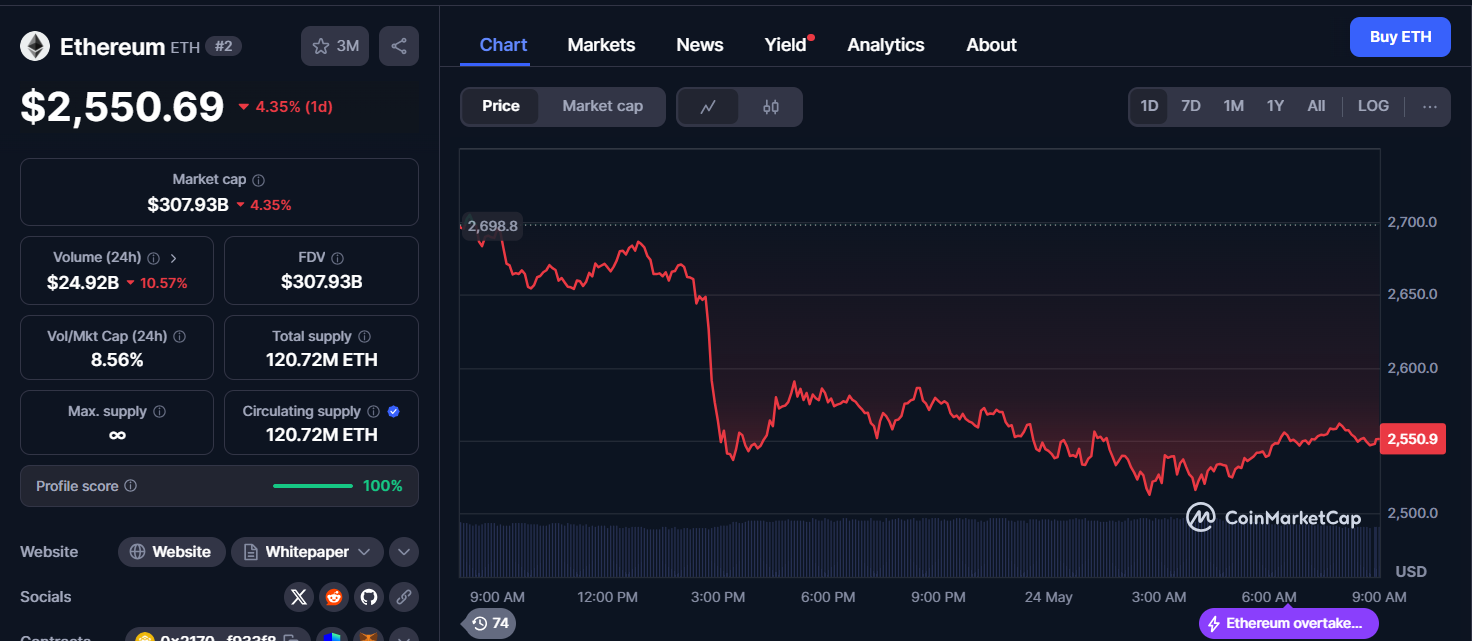Click the $24.92B volume value

(x=83, y=283)
